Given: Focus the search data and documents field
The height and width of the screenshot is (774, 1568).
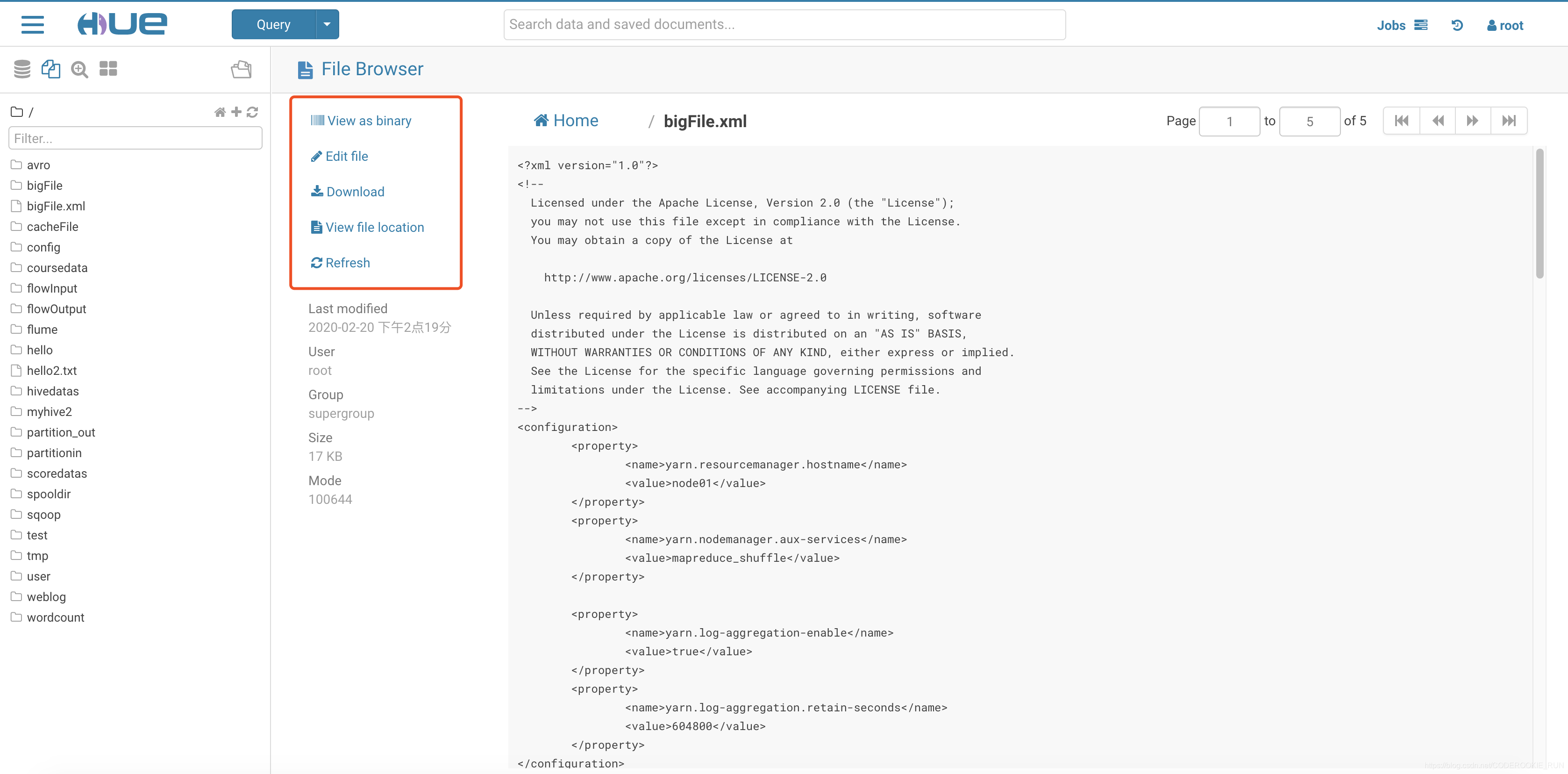Looking at the screenshot, I should pos(784,24).
